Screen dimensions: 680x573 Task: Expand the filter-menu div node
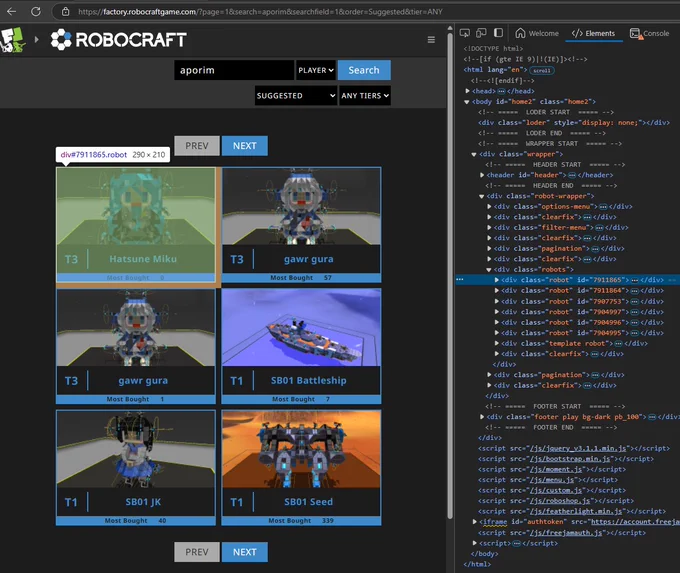pyautogui.click(x=489, y=228)
